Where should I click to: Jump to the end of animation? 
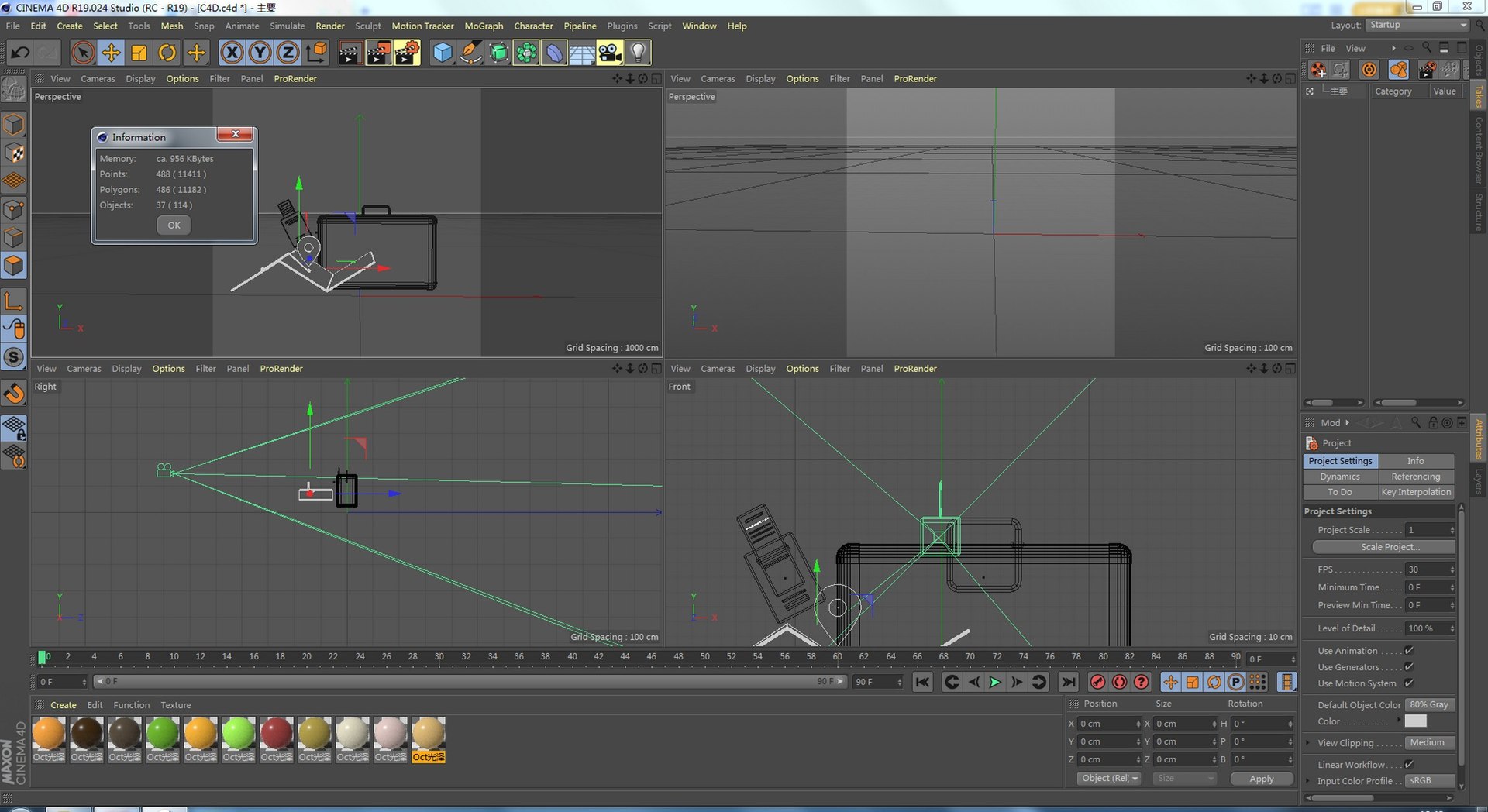coord(1068,682)
